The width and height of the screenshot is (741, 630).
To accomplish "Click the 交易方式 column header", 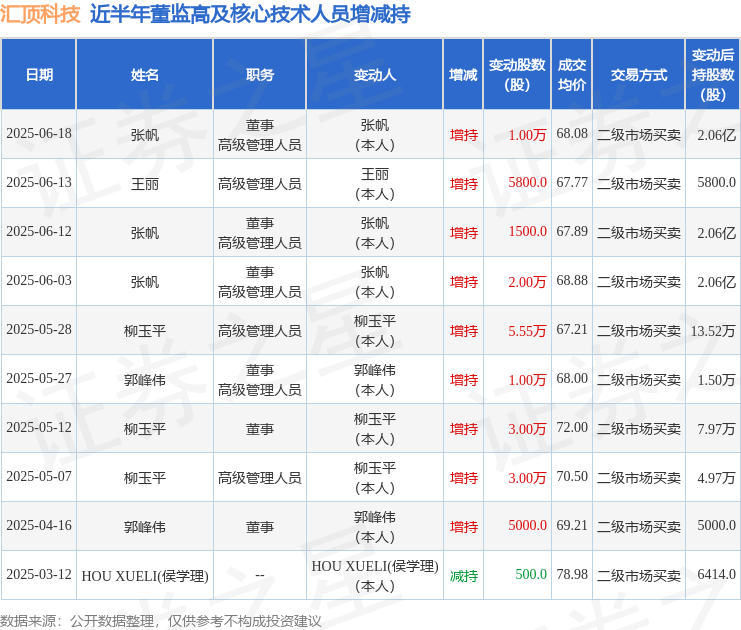I will click(x=638, y=75).
